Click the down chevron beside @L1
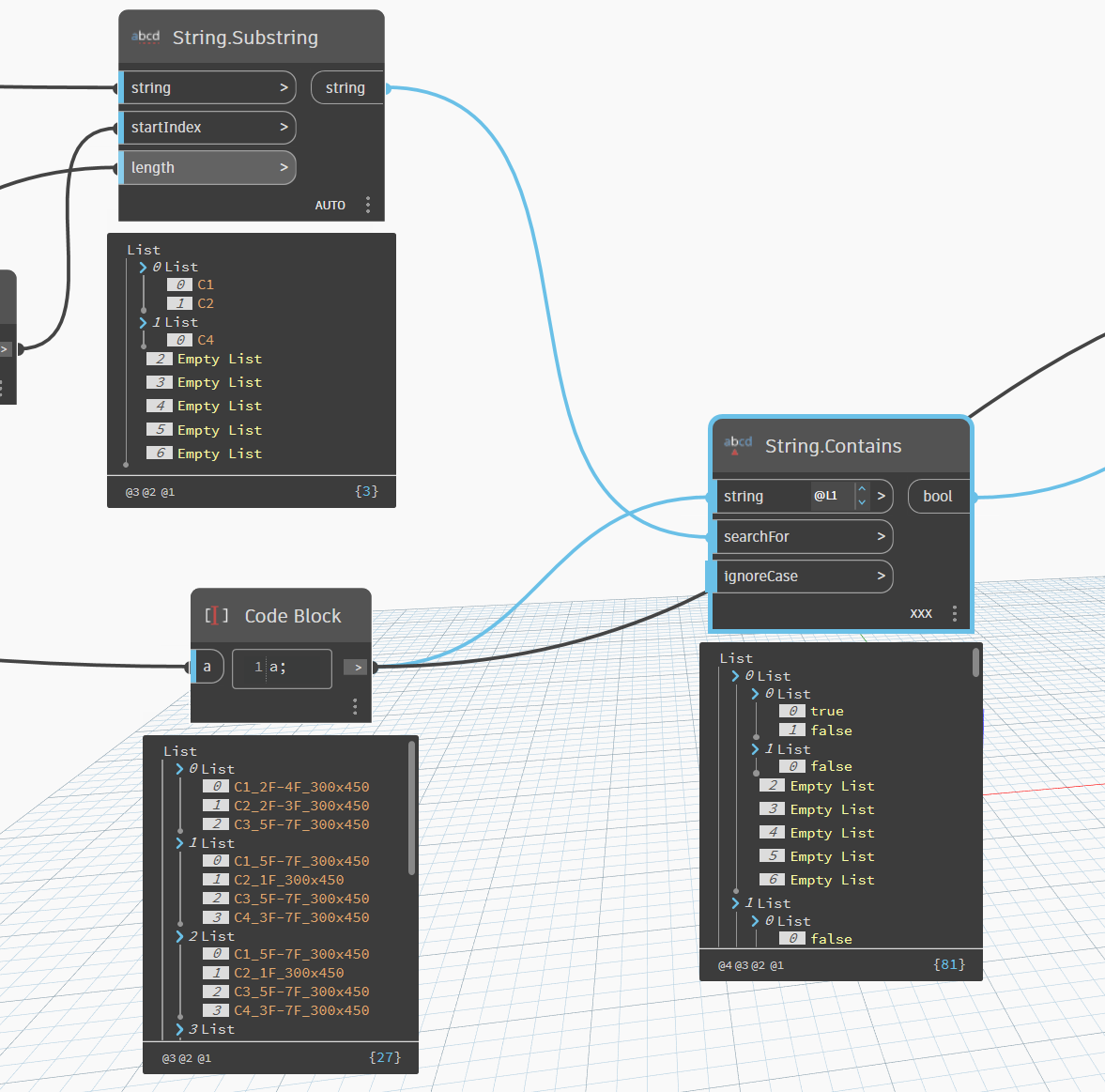This screenshot has height=1092, width=1105. click(862, 501)
